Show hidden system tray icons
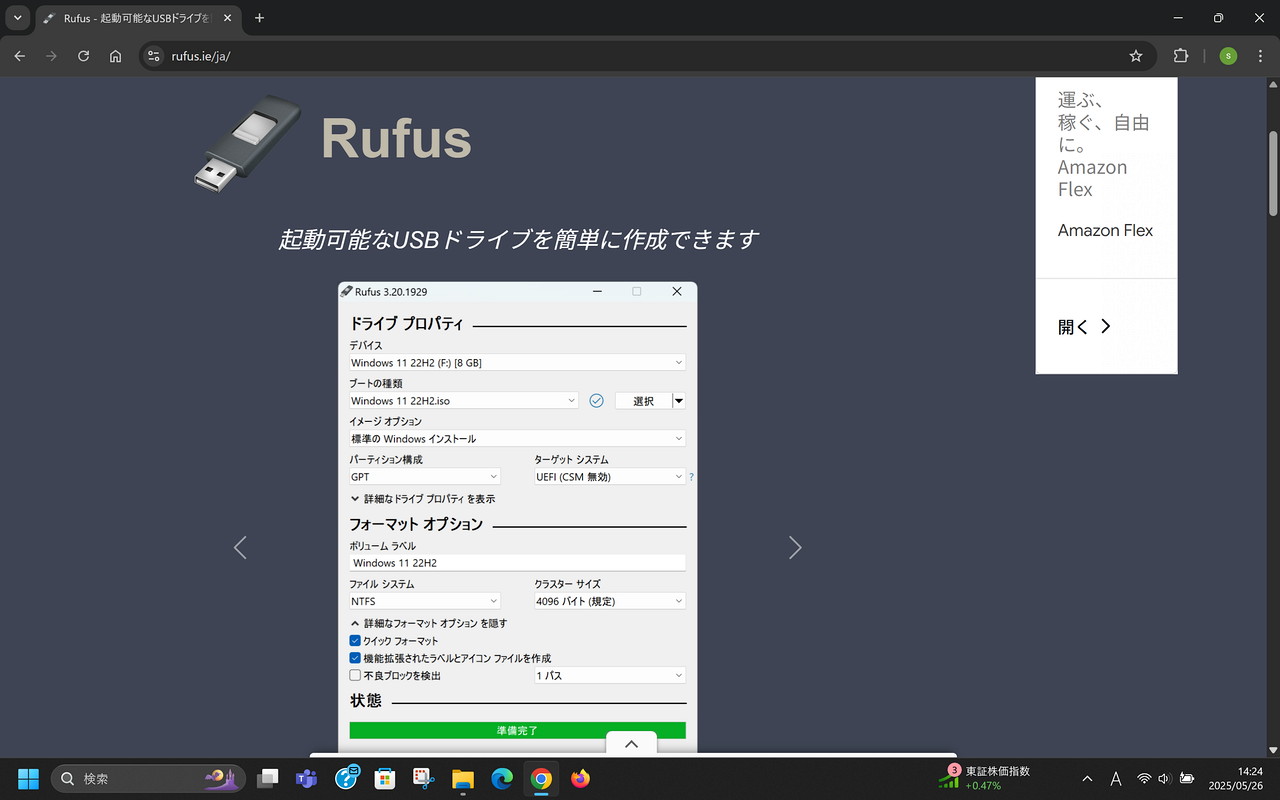The image size is (1280, 800). point(1087,778)
